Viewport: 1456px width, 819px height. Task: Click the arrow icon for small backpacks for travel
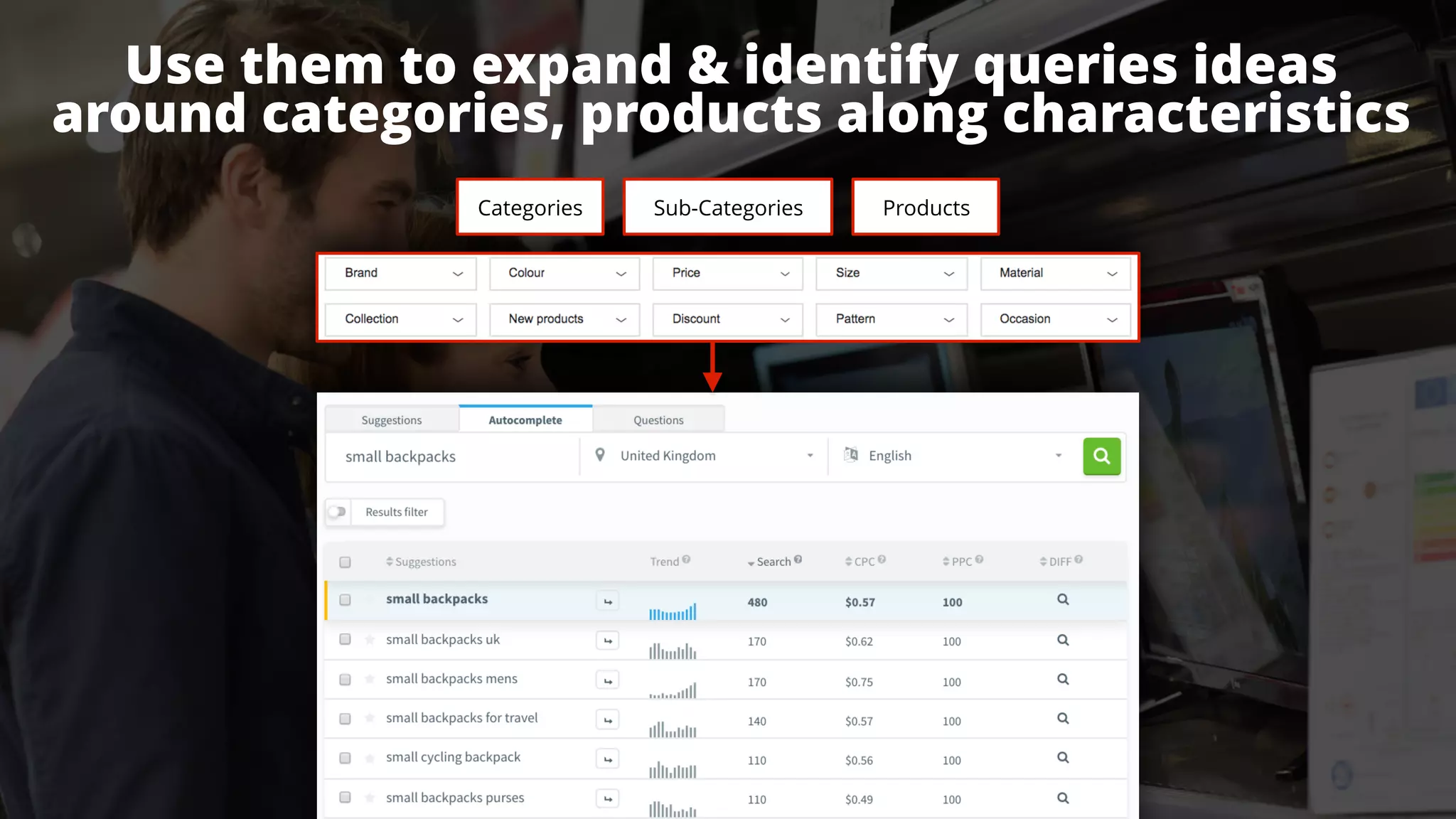coord(608,719)
